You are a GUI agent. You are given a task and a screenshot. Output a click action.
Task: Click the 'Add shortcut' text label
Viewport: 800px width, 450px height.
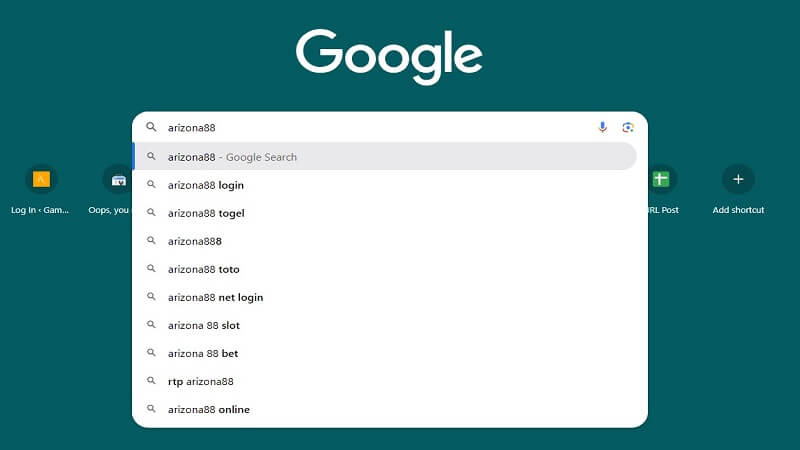tap(738, 210)
